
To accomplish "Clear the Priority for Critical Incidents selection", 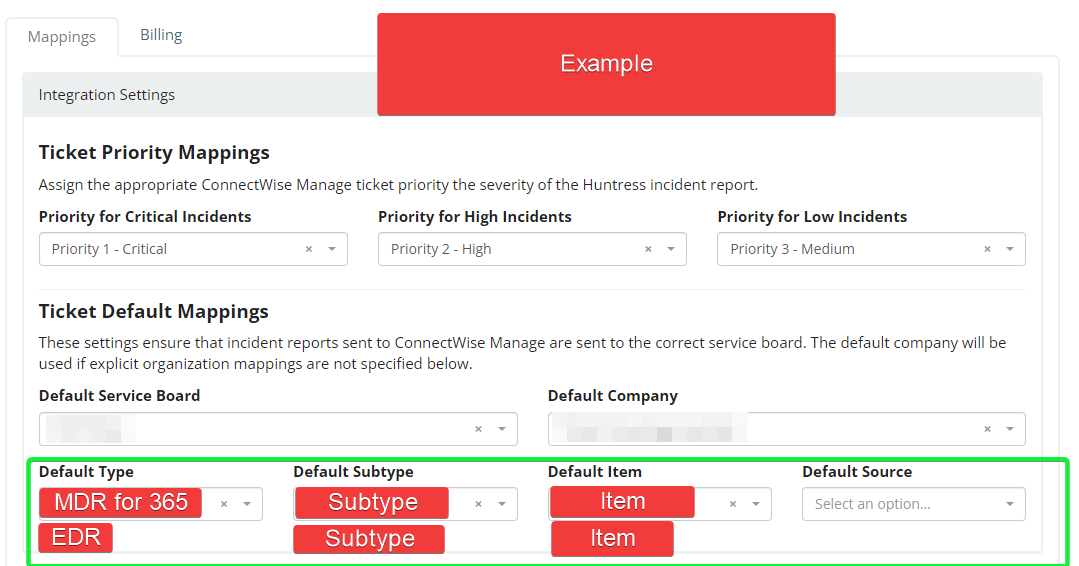I will click(309, 249).
